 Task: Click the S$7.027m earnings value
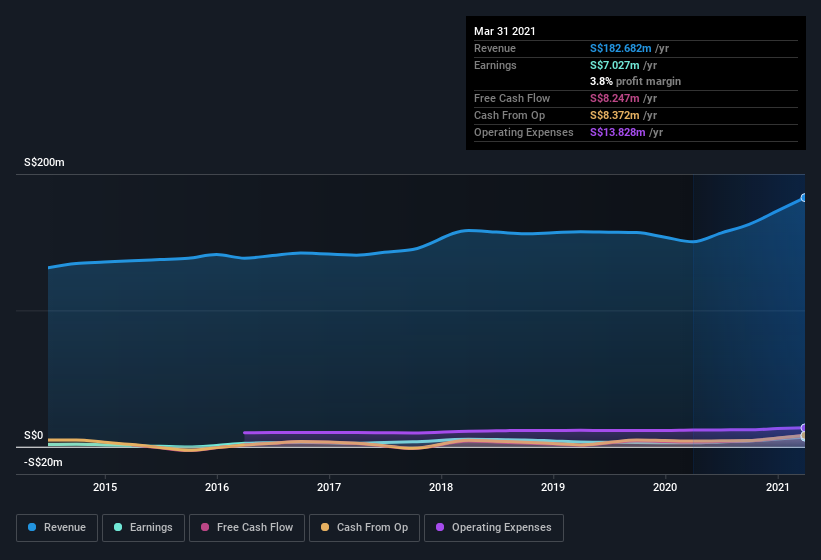(615, 65)
